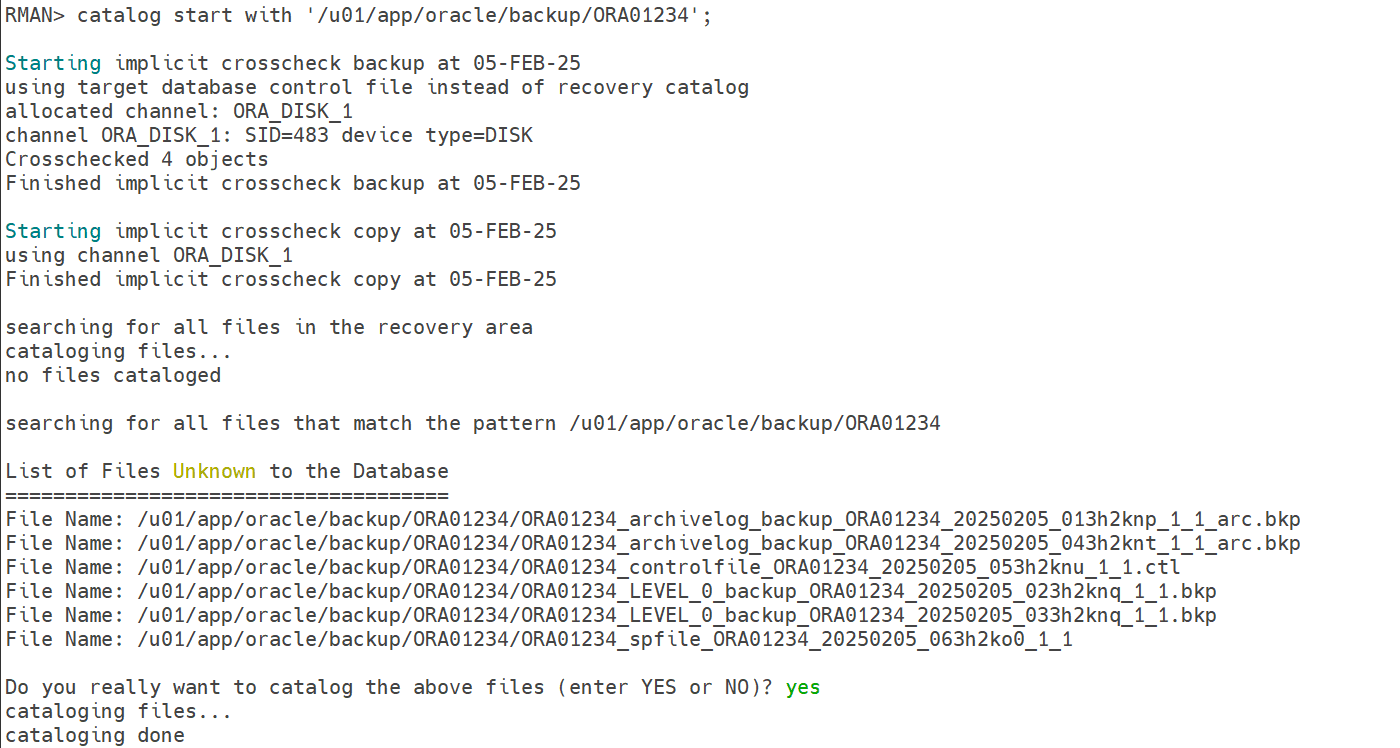Click the 'Starting implicit crosscheck copy' line

point(281,231)
